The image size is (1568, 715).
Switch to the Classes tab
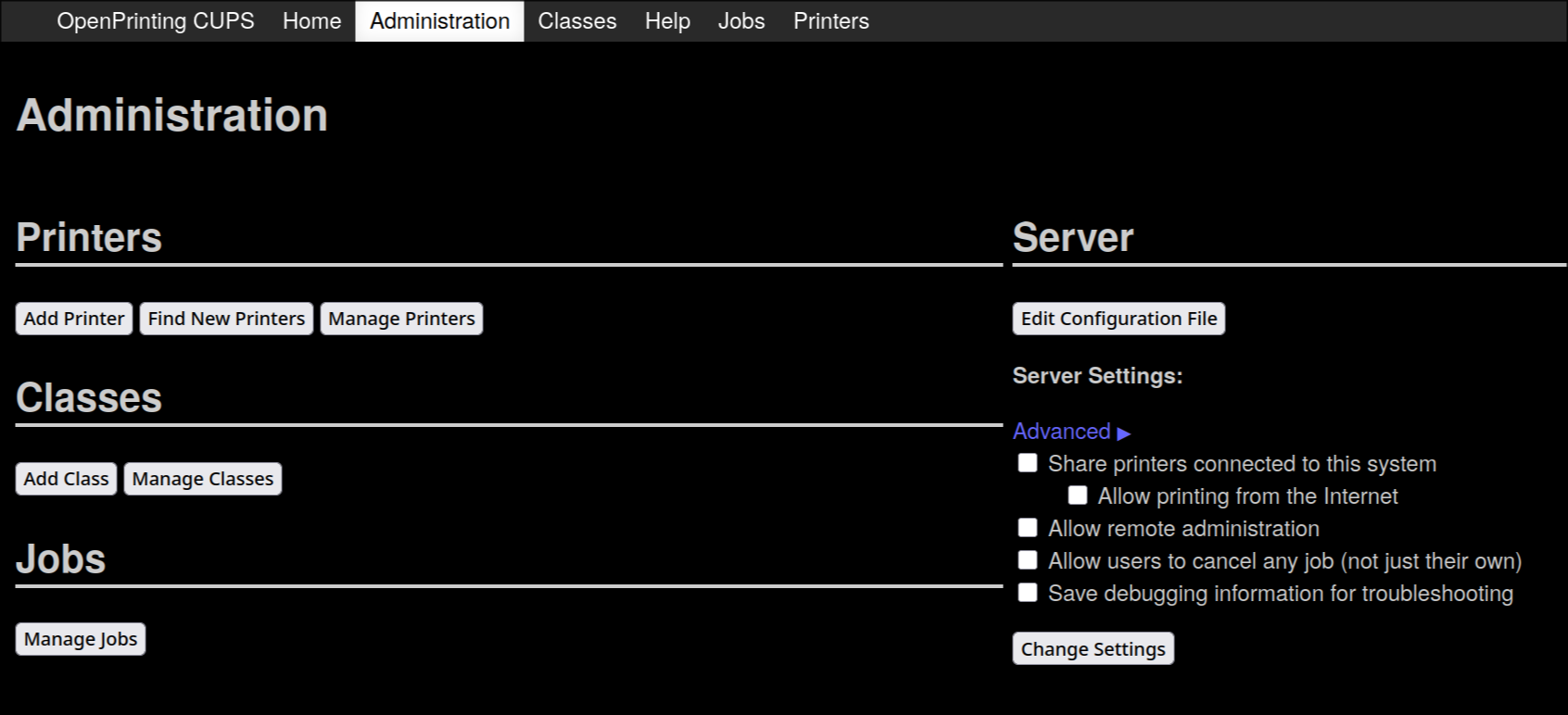[576, 21]
